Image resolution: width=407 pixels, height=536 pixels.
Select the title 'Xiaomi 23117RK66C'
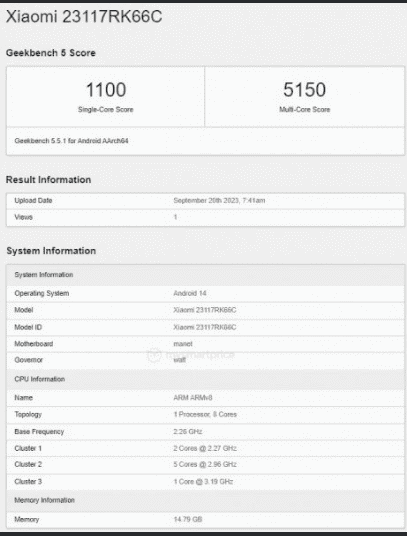(84, 16)
